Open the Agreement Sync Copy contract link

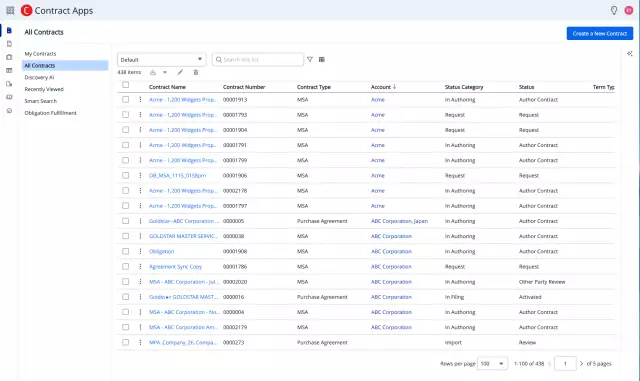(176, 267)
